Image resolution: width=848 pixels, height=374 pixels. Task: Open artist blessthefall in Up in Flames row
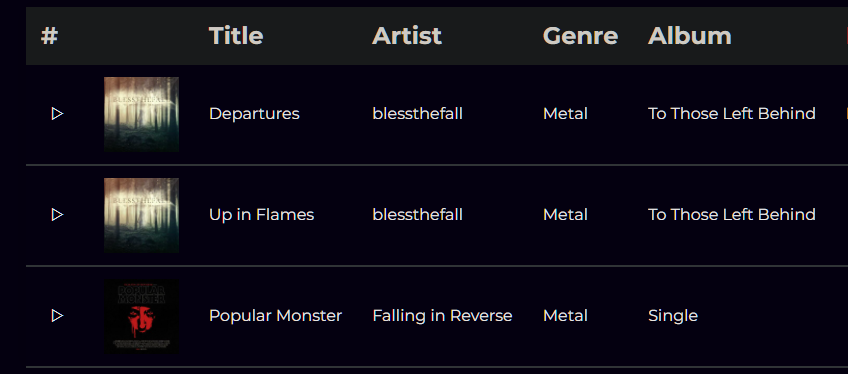(x=418, y=215)
